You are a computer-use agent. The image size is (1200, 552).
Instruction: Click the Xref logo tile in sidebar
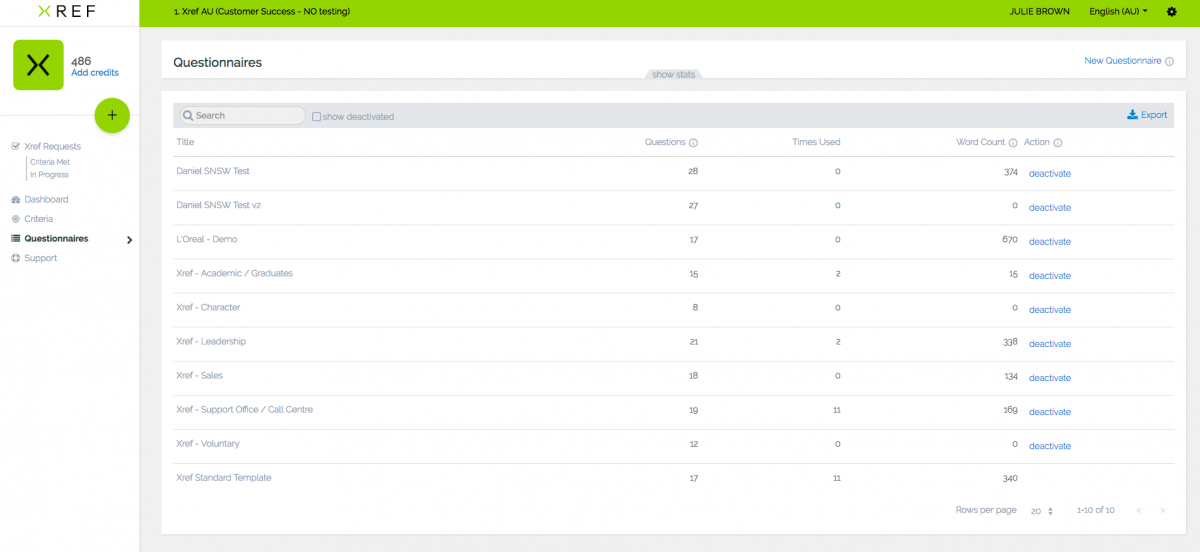pos(38,65)
